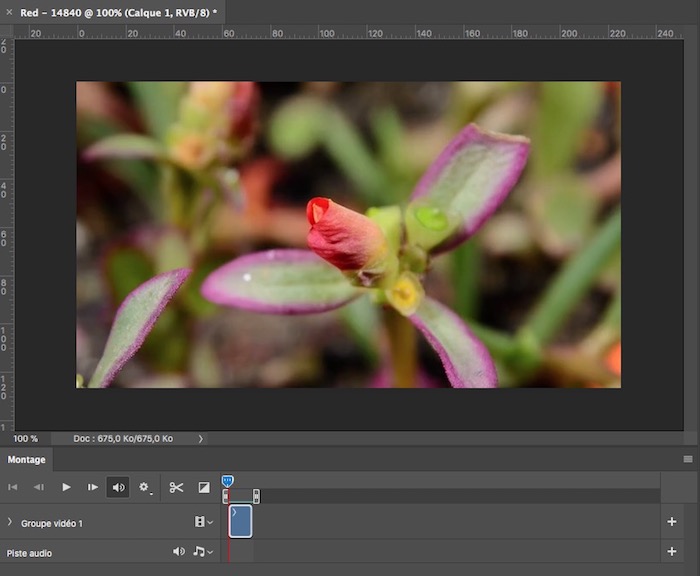The height and width of the screenshot is (576, 700).
Task: Split clip at playhead with scissors
Action: coord(176,487)
